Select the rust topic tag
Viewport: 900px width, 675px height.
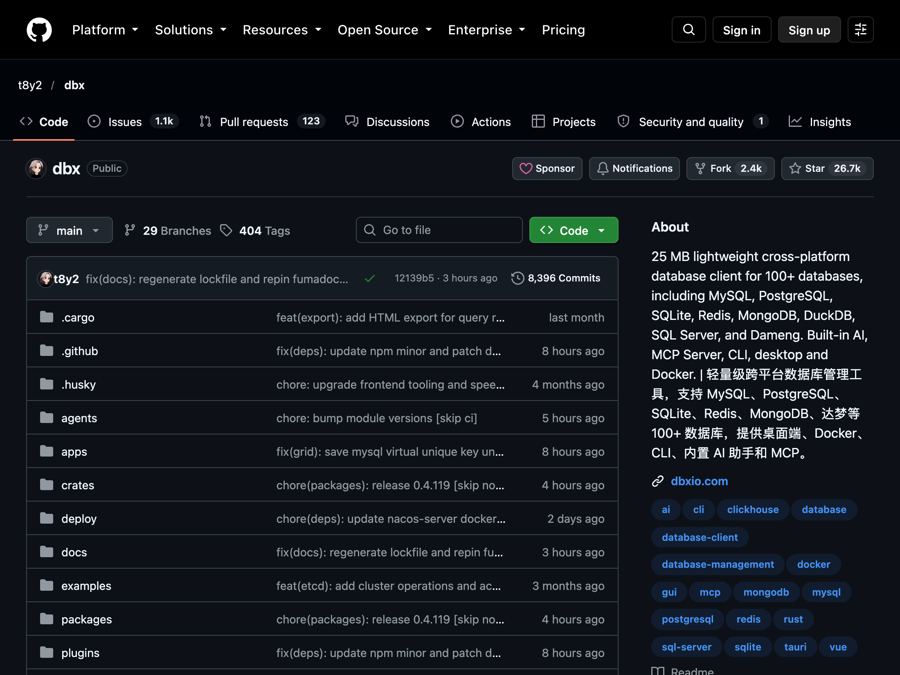tap(793, 619)
